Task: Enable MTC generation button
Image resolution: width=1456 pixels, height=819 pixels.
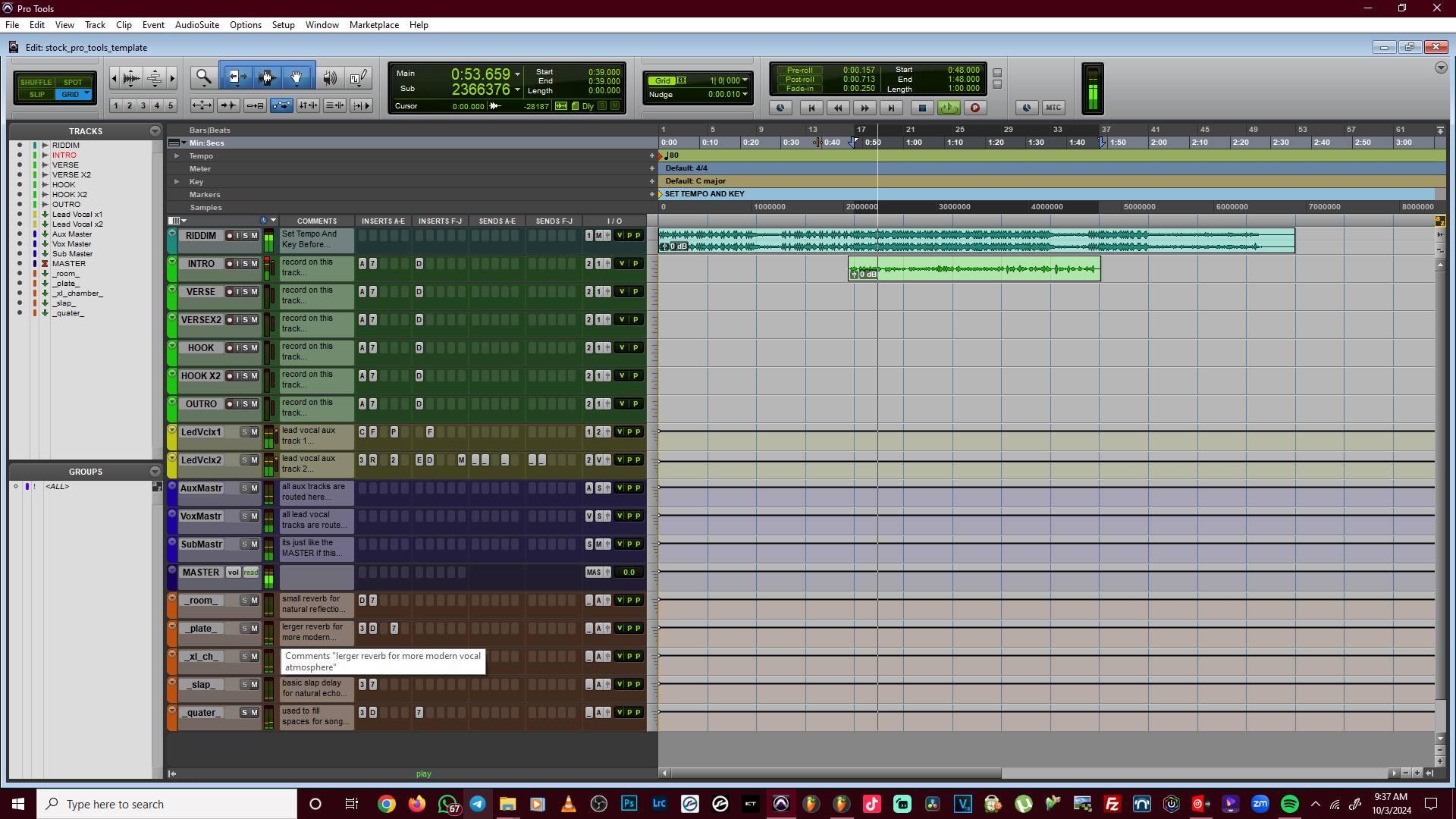Action: (1053, 108)
